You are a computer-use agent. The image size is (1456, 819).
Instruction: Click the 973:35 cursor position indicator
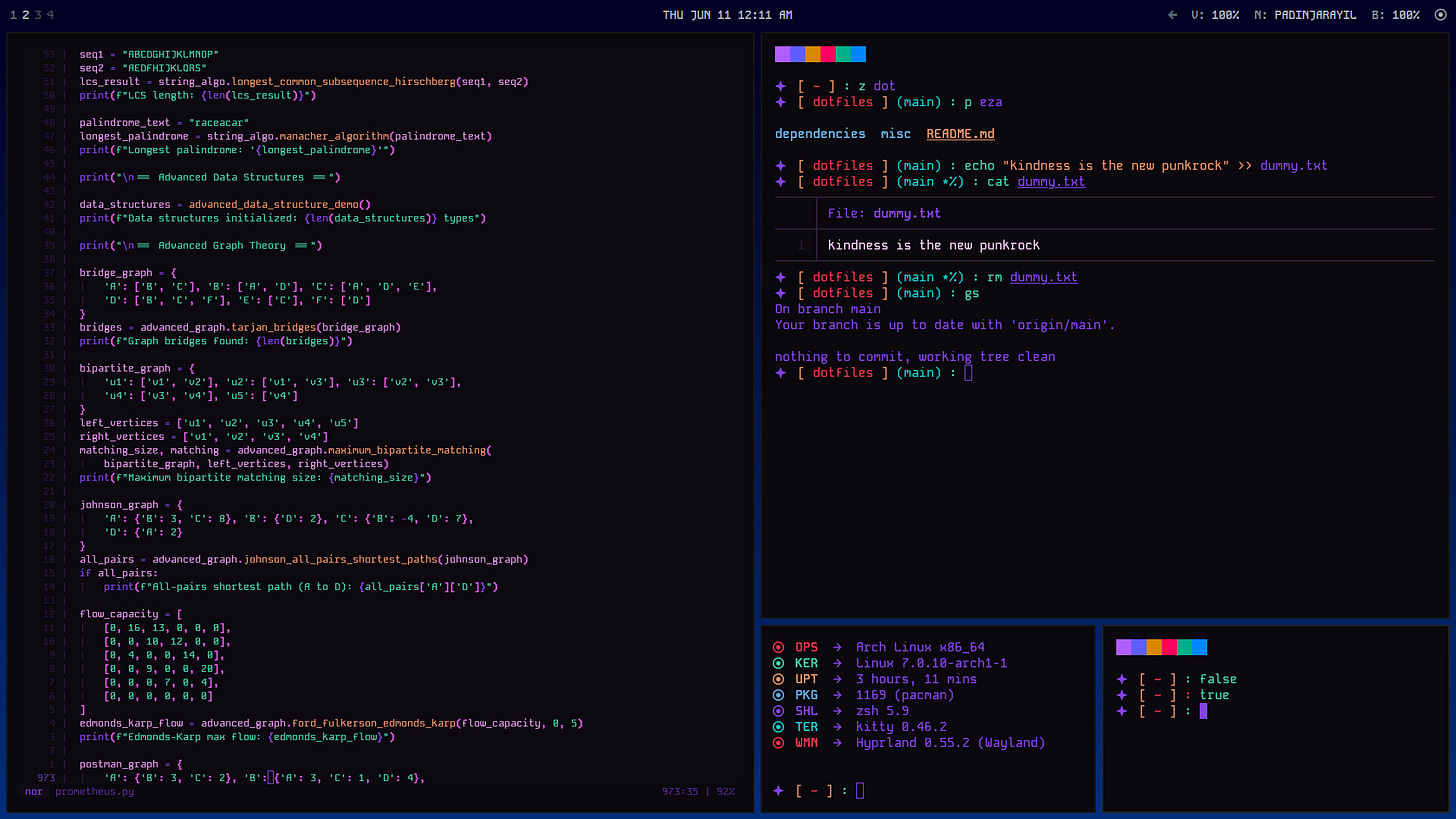[679, 791]
